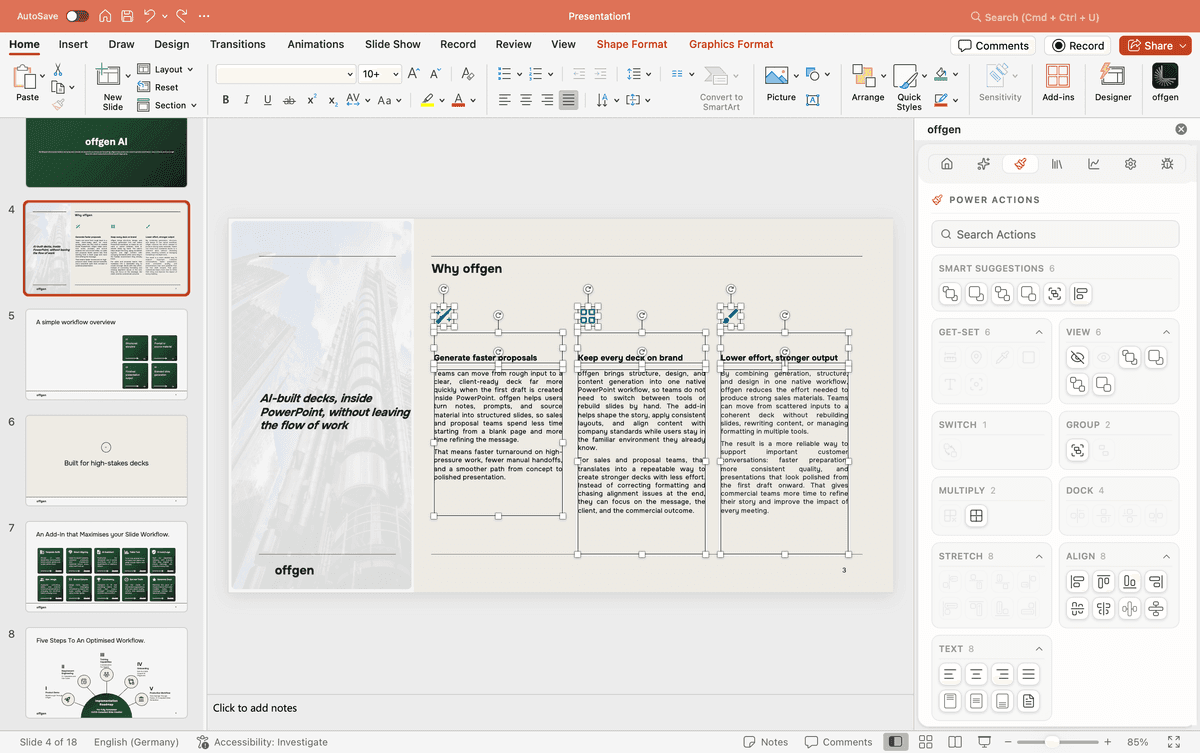Click the Align Right action in ALIGN section
1200x753 pixels.
click(x=1155, y=582)
